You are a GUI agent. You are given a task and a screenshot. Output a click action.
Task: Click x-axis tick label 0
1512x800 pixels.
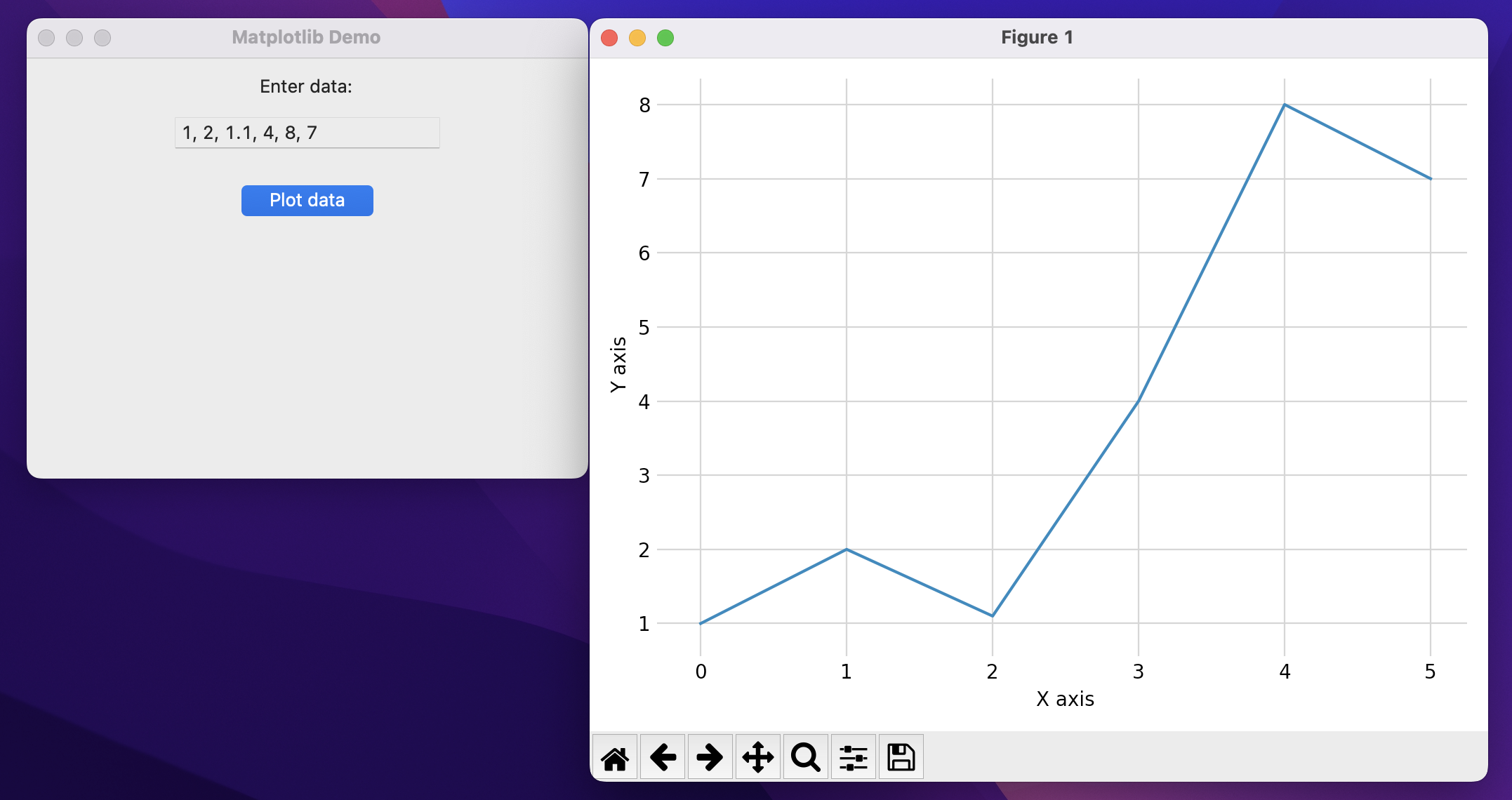click(701, 672)
